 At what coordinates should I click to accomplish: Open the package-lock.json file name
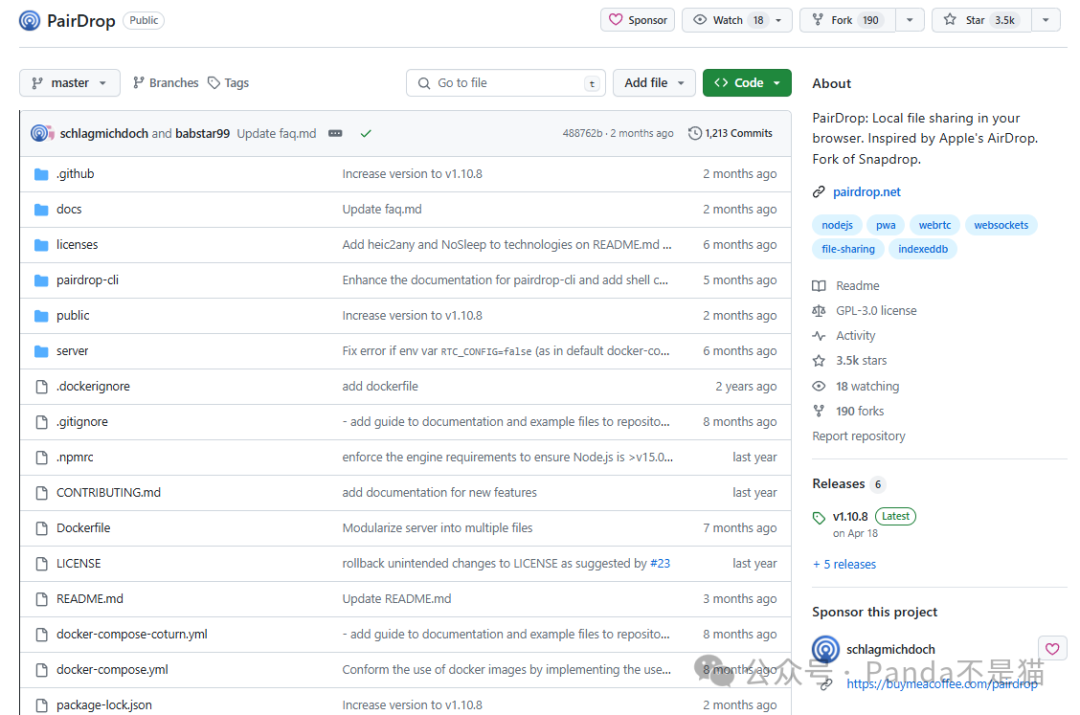tap(104, 705)
